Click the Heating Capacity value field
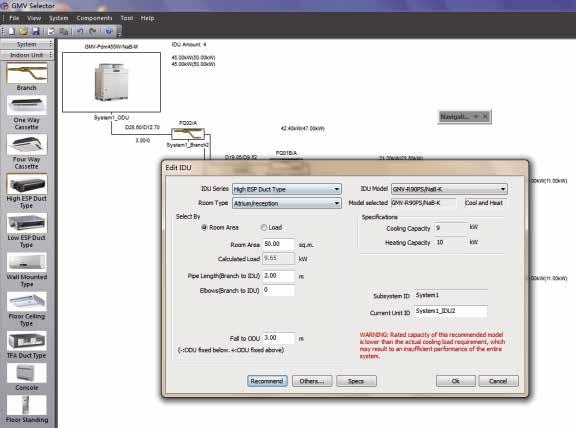576x428 pixels. (x=450, y=242)
